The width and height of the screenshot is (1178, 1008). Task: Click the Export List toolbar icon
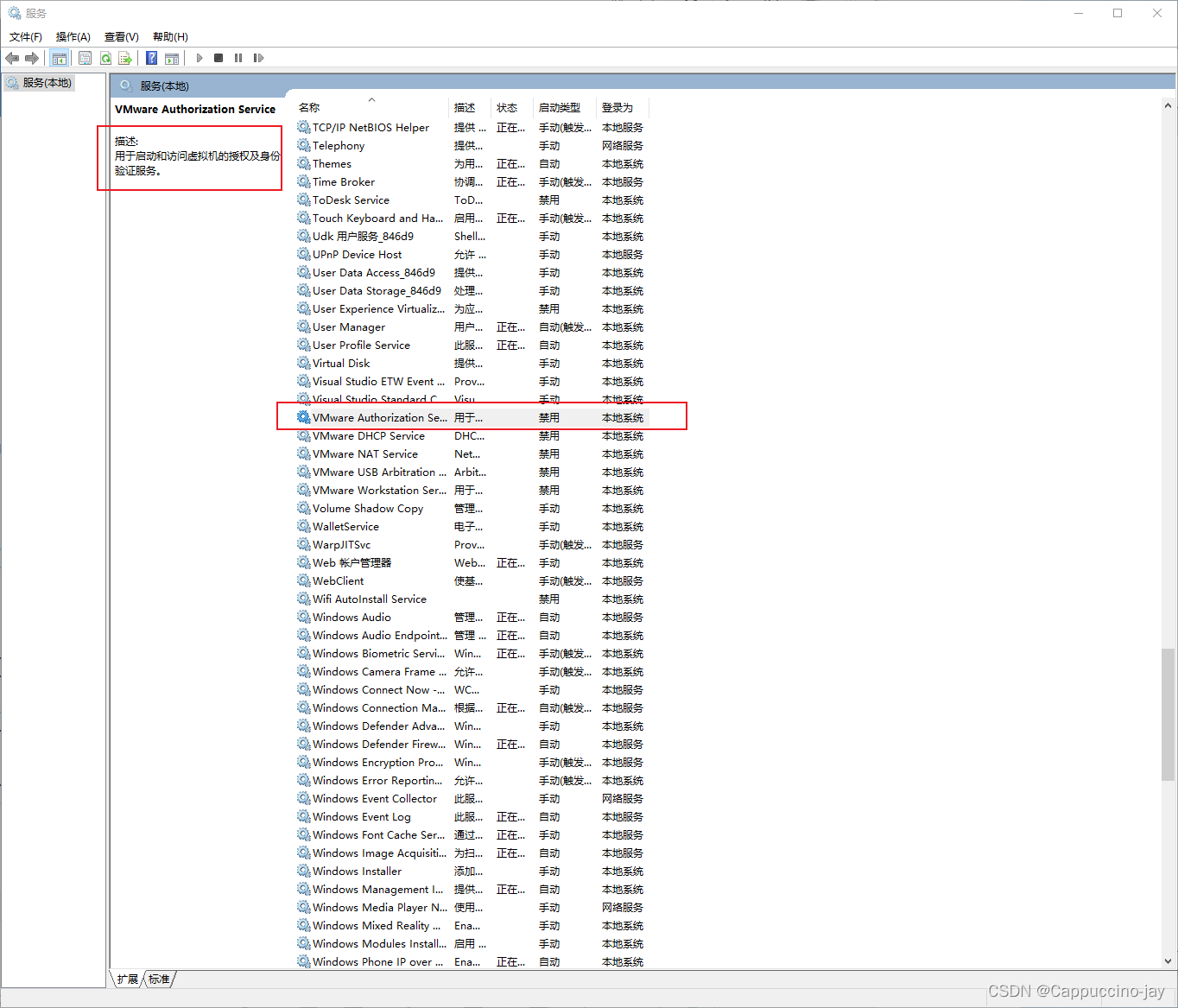point(125,58)
